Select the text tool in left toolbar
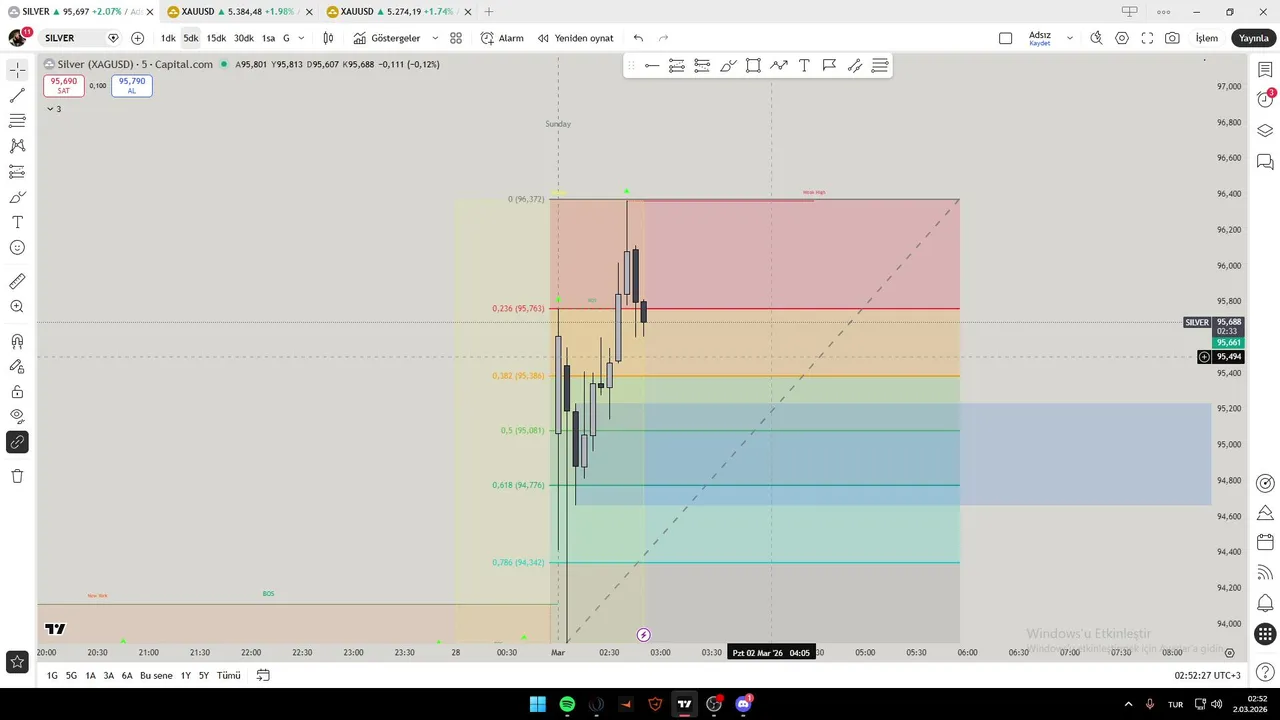1280x720 pixels. (17, 222)
